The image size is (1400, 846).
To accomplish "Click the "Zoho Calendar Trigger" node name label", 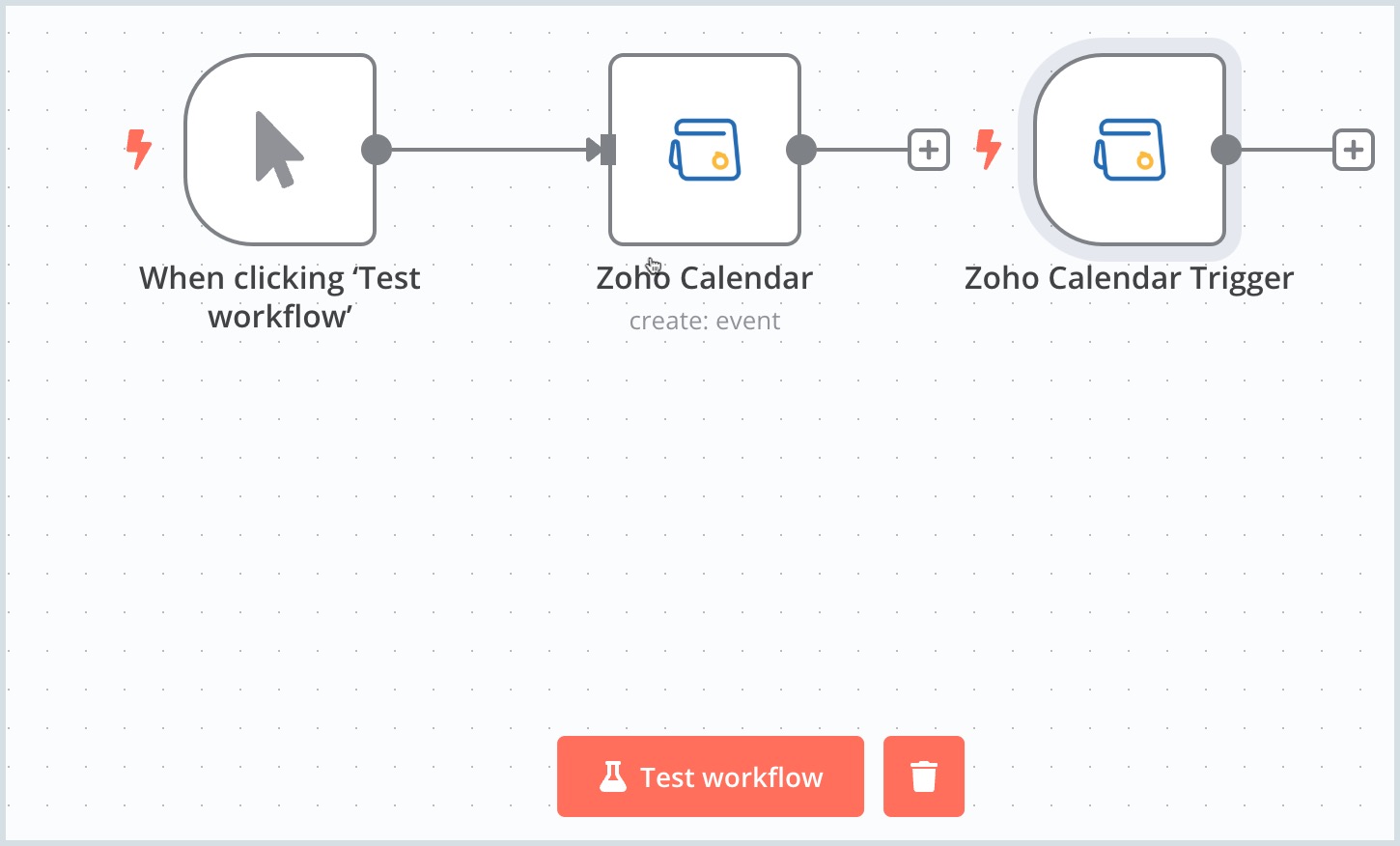I will (x=1129, y=278).
